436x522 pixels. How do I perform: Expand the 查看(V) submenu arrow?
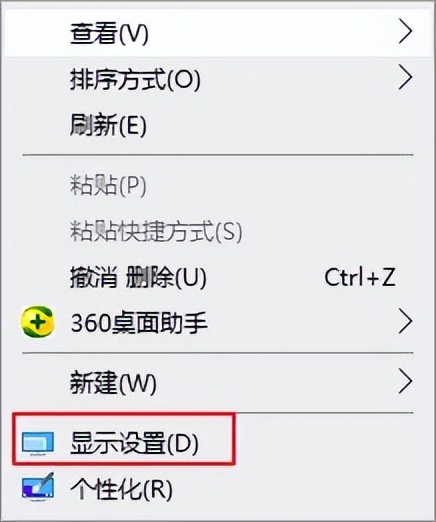tap(405, 32)
